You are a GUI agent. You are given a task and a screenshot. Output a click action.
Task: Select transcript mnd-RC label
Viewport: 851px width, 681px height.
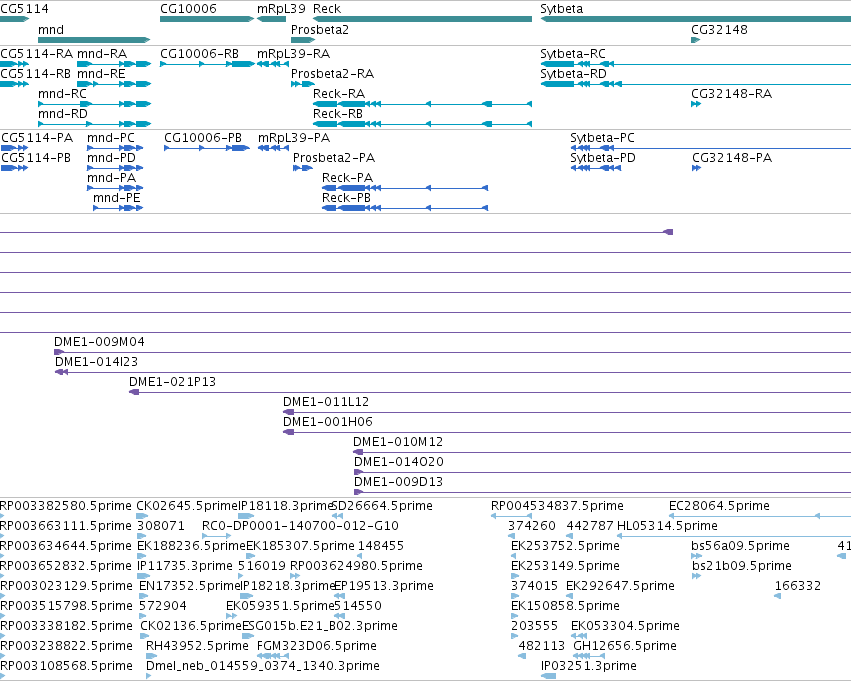coord(62,94)
